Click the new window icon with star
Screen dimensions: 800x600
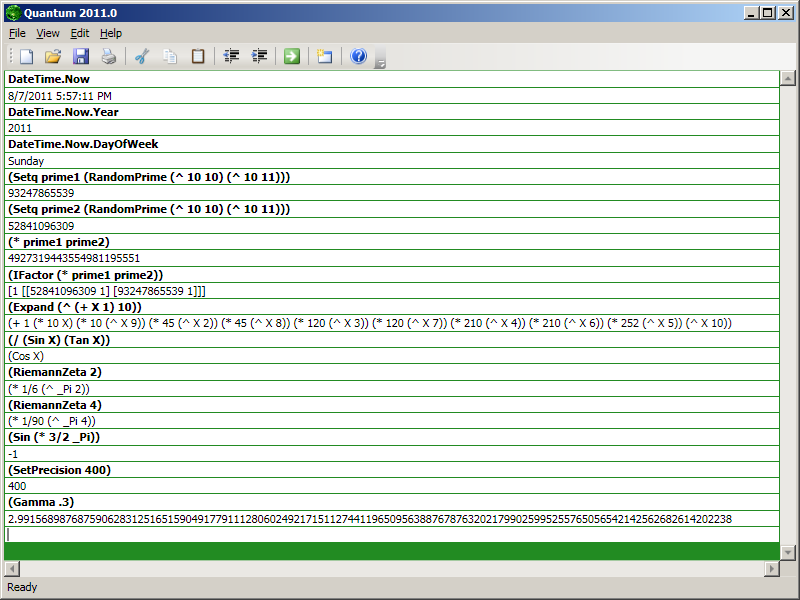point(325,56)
